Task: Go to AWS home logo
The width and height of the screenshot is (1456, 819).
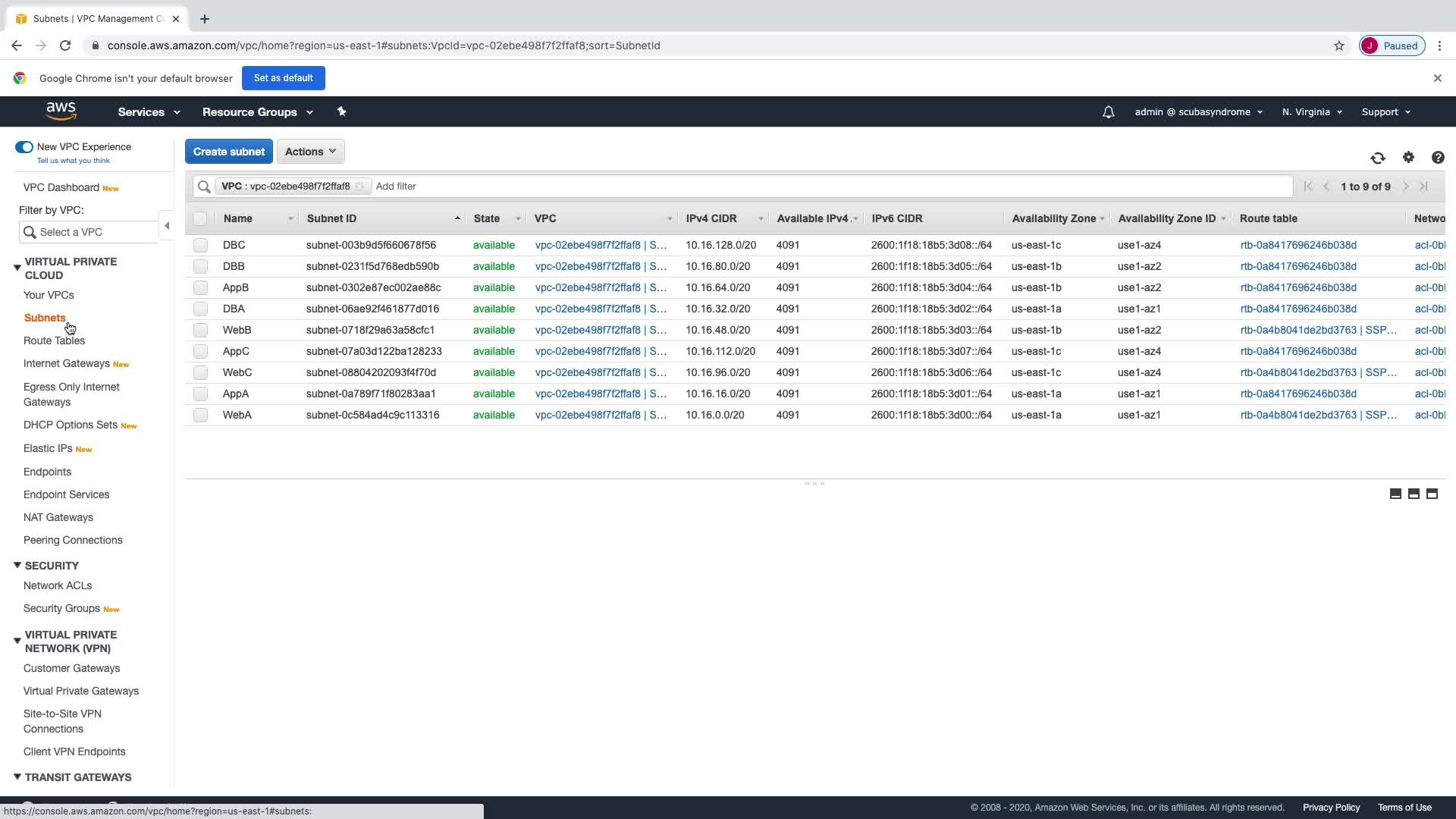Action: point(61,111)
